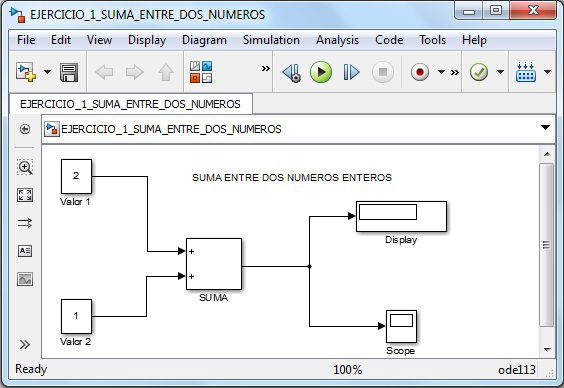The height and width of the screenshot is (388, 564).
Task: Select the Zoom In palette tool
Action: [x=25, y=167]
